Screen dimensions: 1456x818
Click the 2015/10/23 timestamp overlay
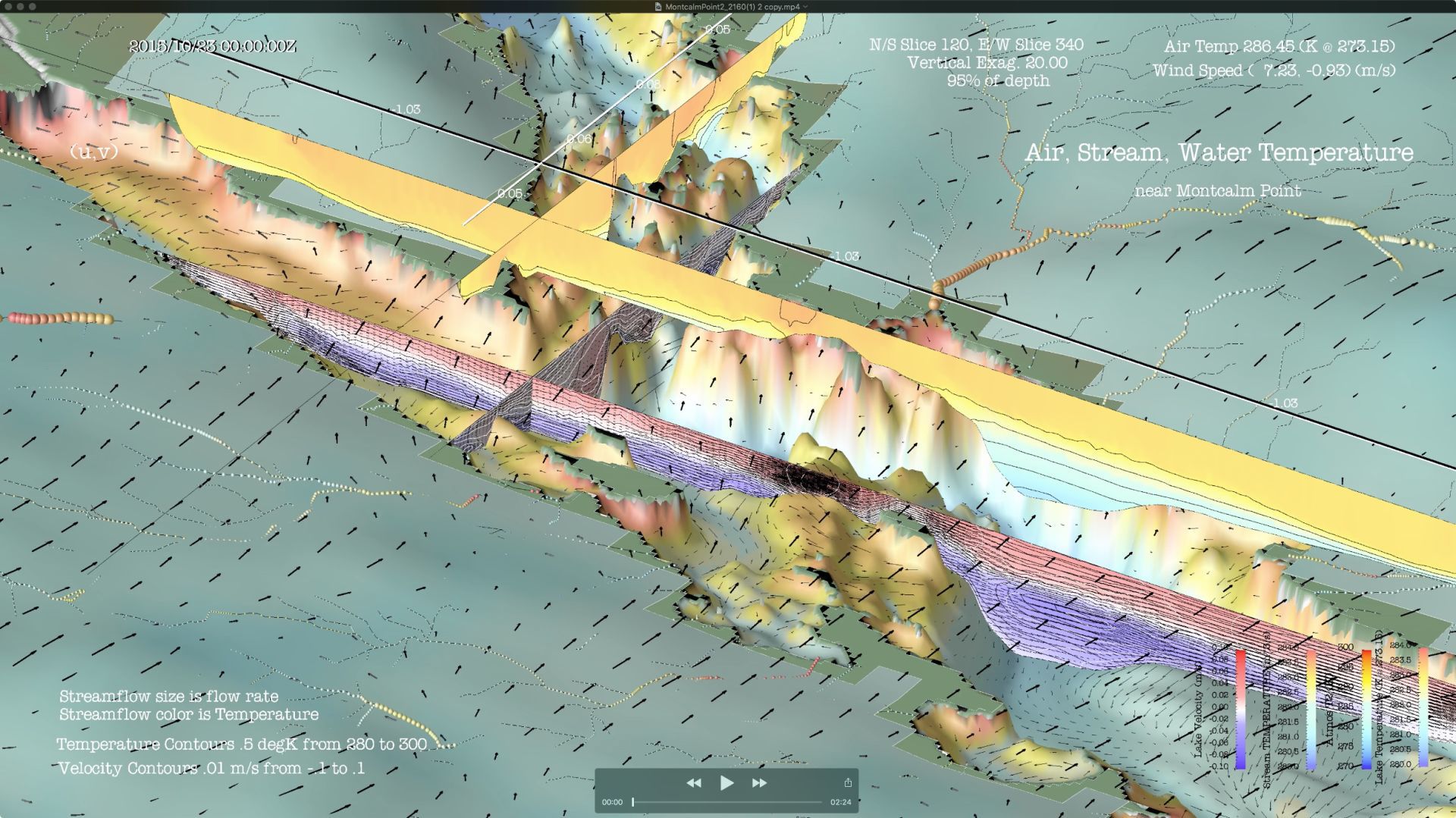[212, 46]
